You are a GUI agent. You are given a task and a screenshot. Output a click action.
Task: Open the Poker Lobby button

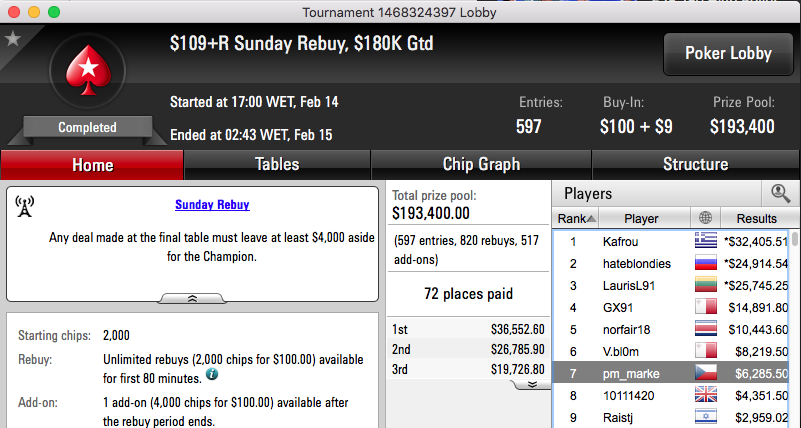coord(728,54)
